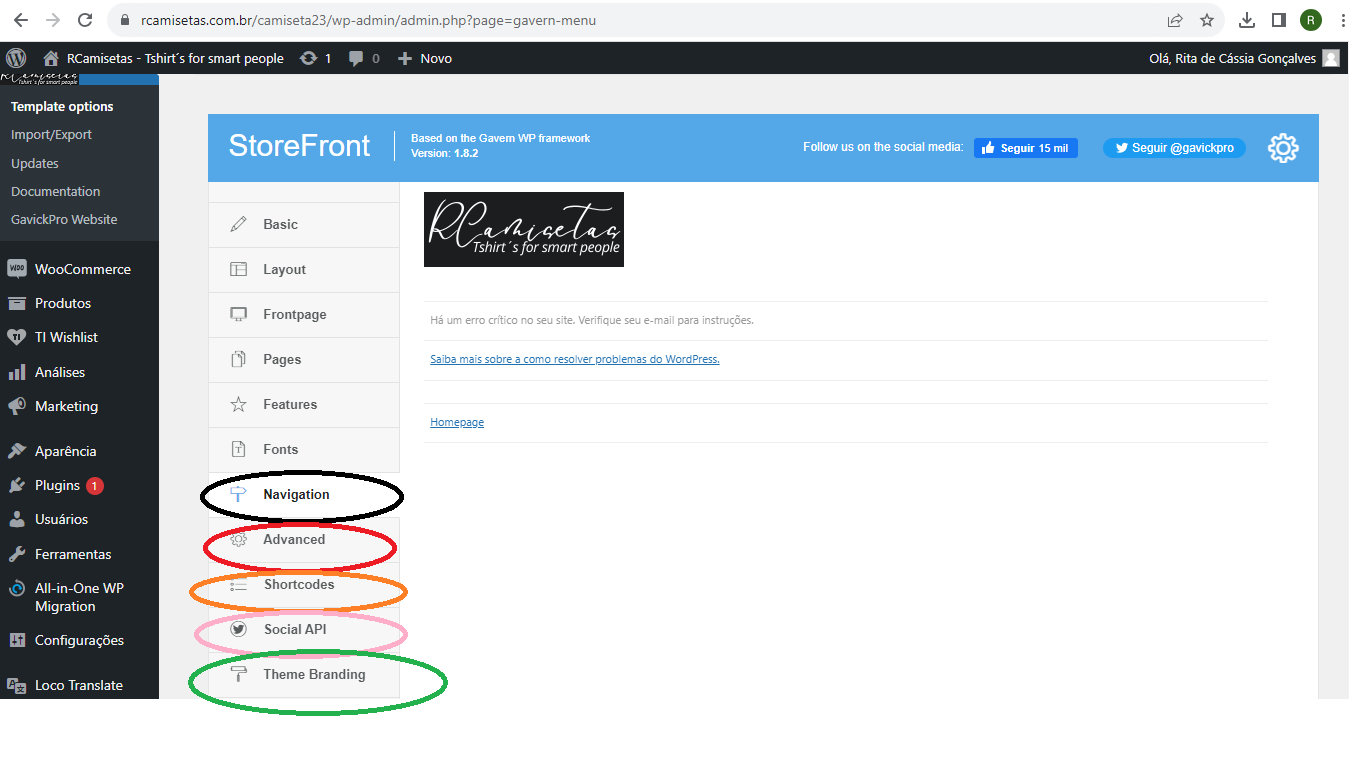
Task: Click the TI Wishlist heart icon
Action: click(17, 337)
